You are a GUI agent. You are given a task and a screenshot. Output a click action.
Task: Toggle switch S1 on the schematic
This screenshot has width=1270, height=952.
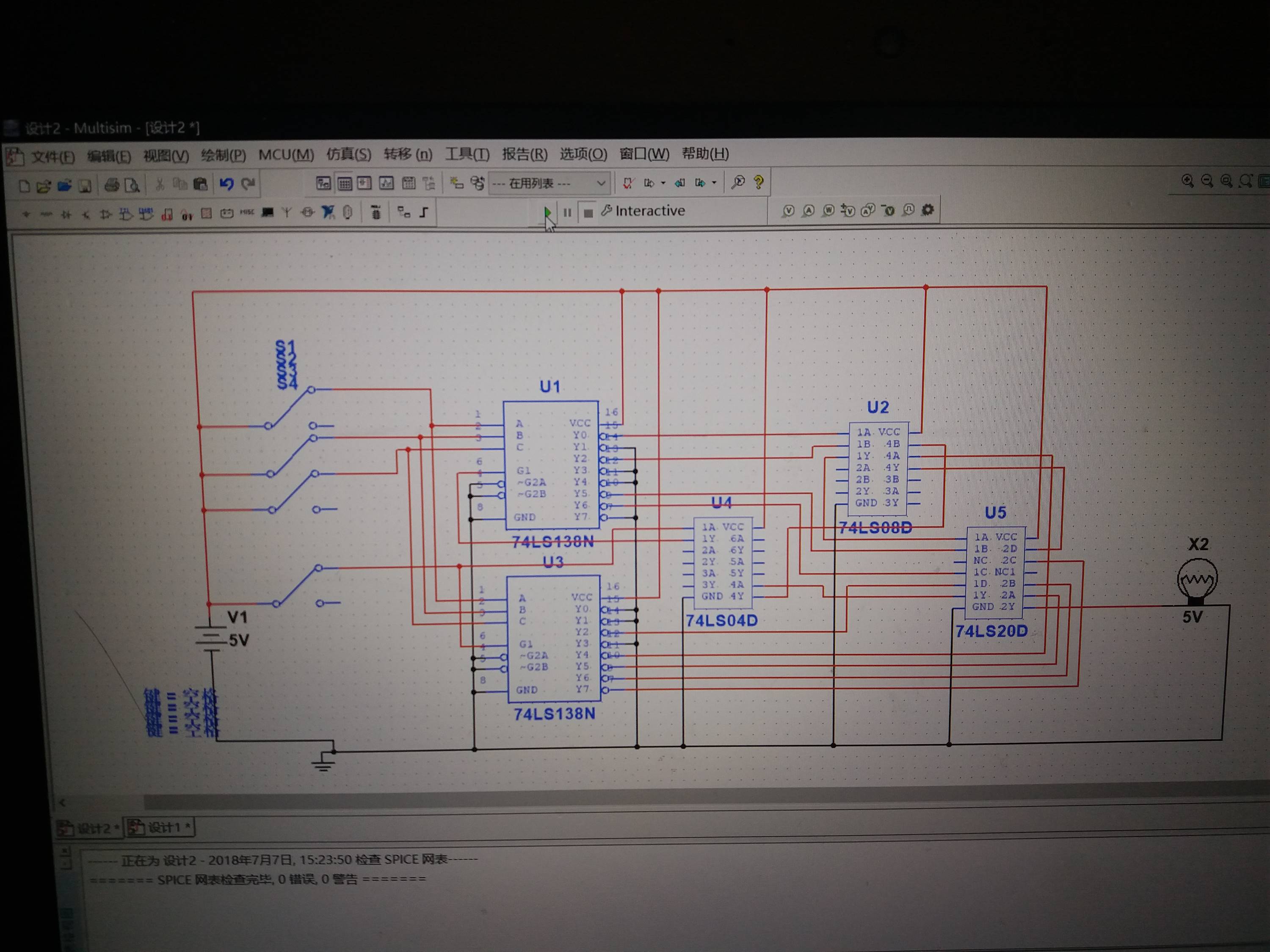click(x=290, y=407)
